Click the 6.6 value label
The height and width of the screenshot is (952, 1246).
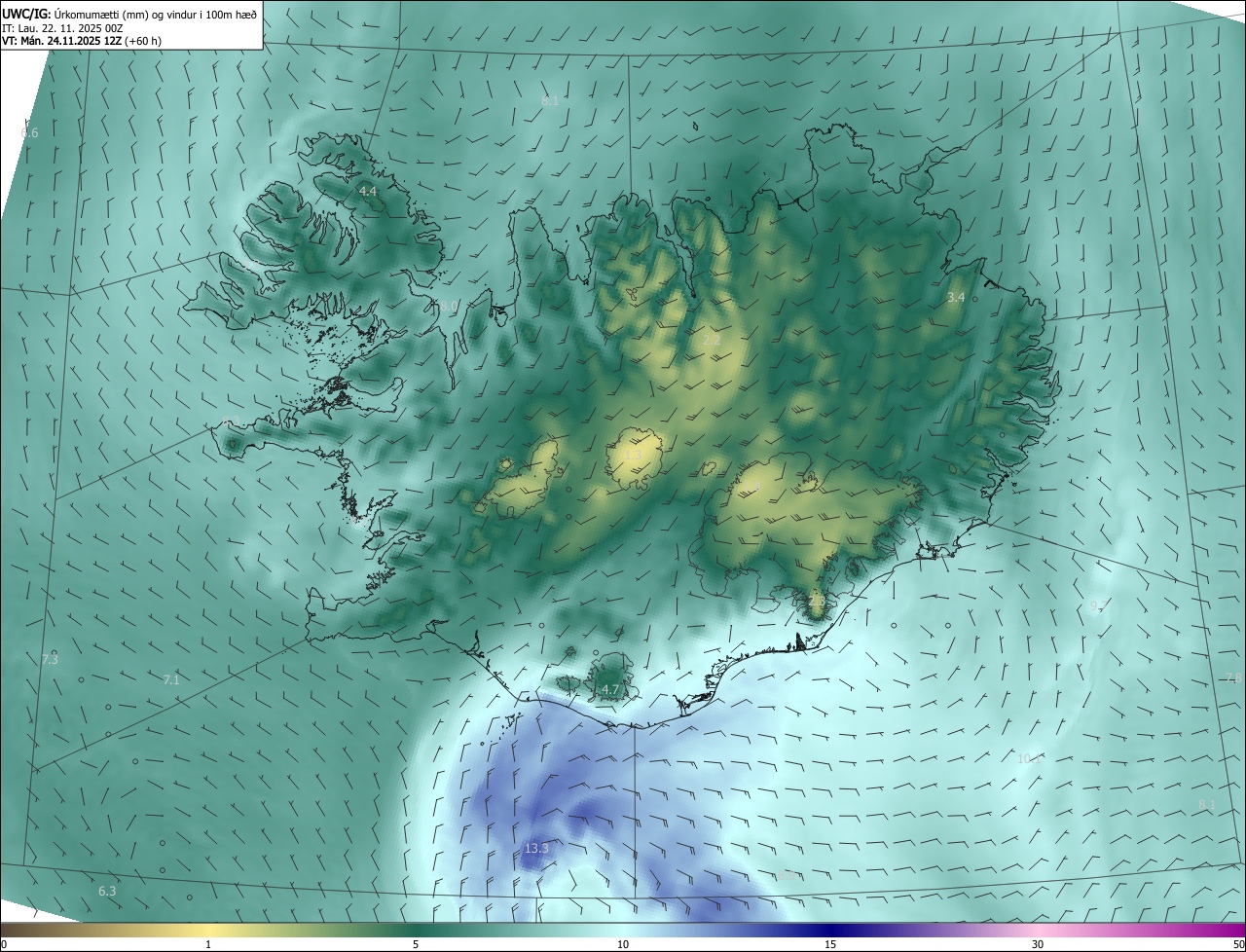click(x=29, y=132)
